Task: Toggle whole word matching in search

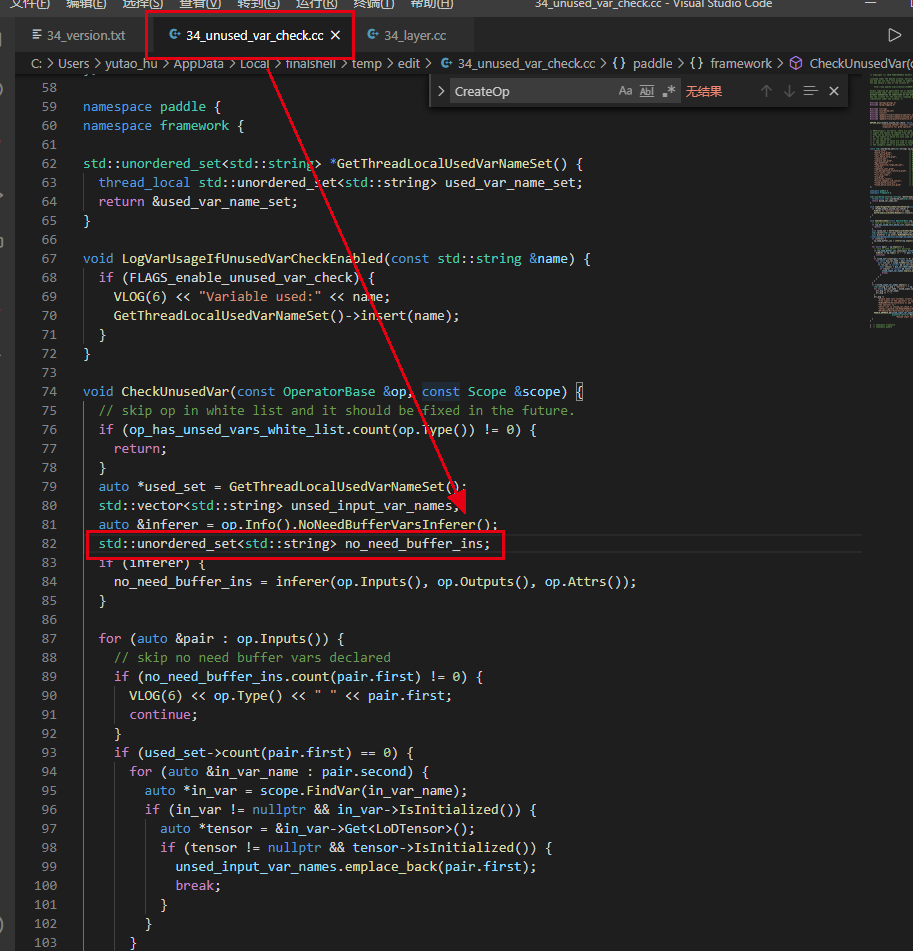Action: tap(647, 90)
